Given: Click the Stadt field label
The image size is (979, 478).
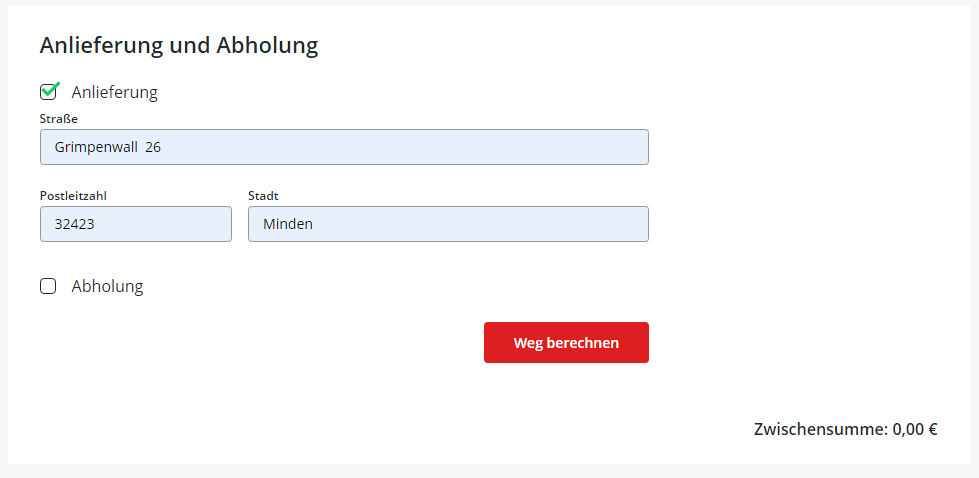Looking at the screenshot, I should pos(263,196).
